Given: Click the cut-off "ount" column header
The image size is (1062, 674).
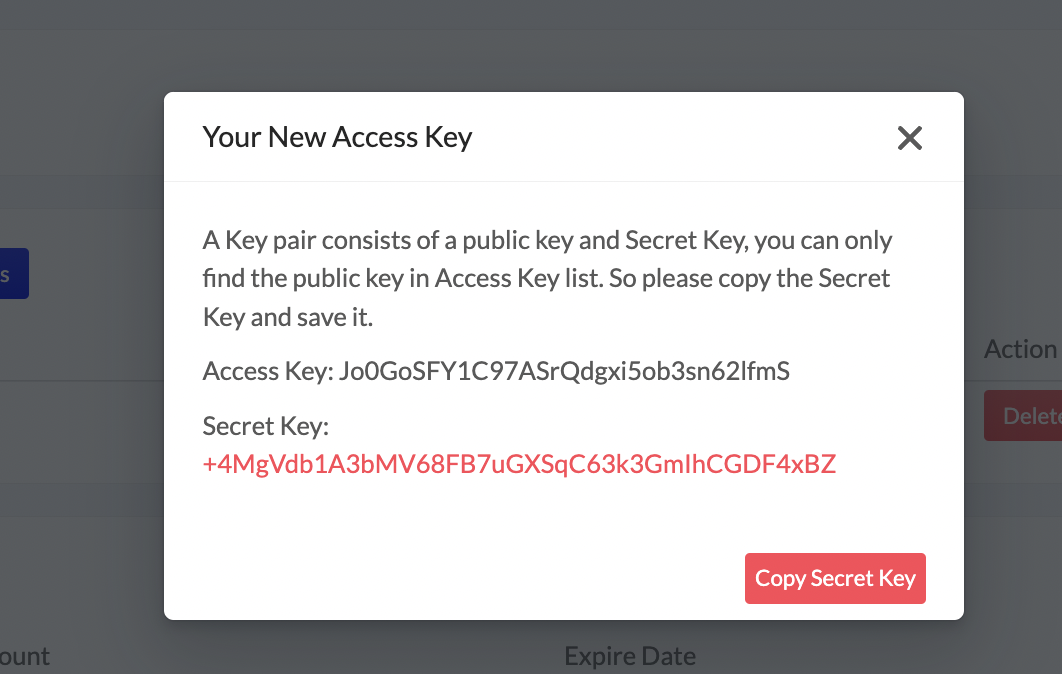Looking at the screenshot, I should (x=24, y=656).
